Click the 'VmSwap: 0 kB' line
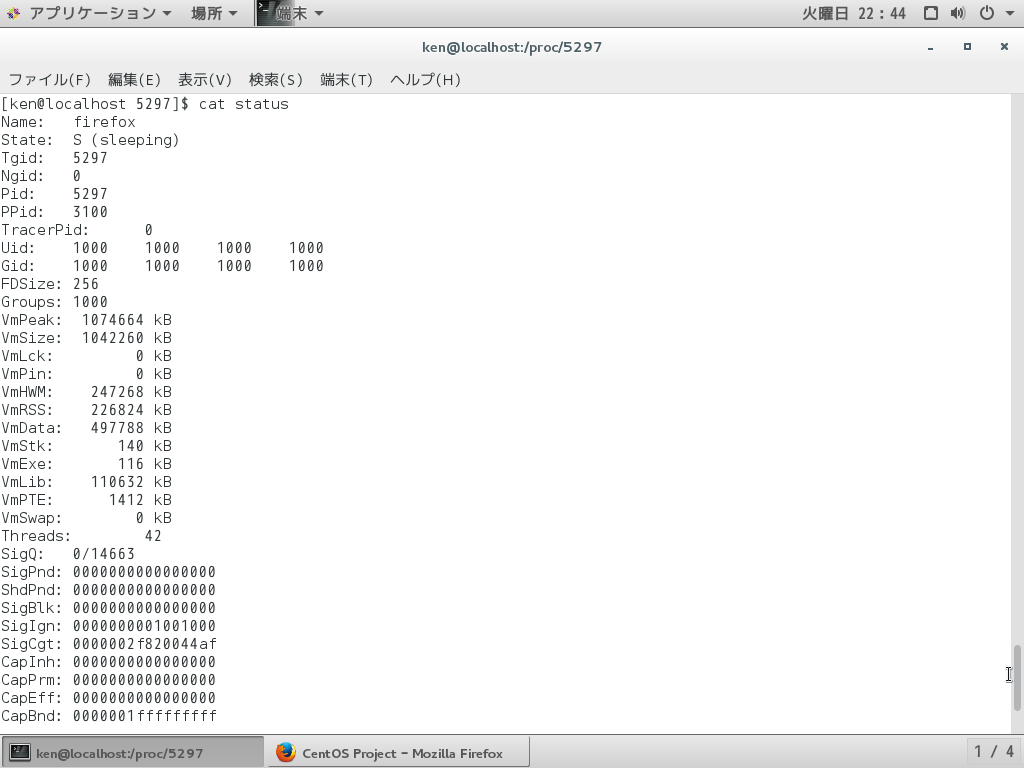 (x=86, y=518)
